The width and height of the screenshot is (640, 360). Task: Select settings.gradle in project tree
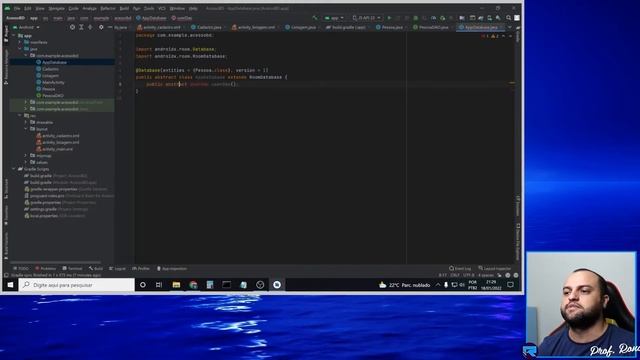point(43,209)
